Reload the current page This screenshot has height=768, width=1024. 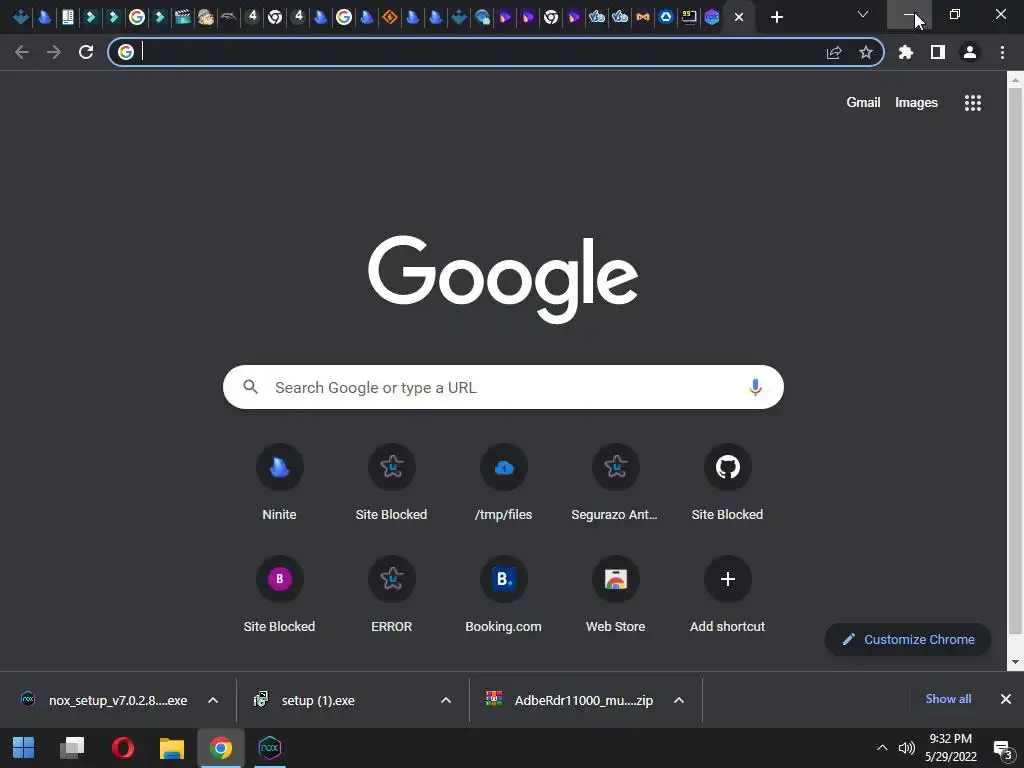[x=86, y=52]
